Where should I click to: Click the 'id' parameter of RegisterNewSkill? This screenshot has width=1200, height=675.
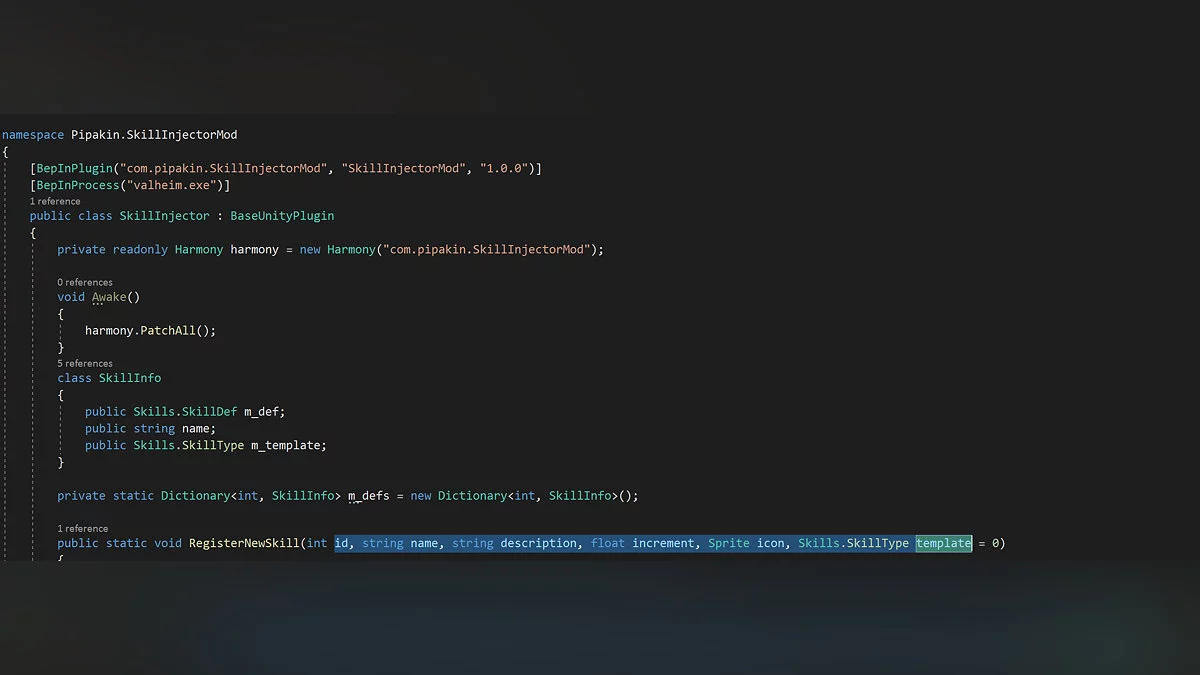pos(341,543)
